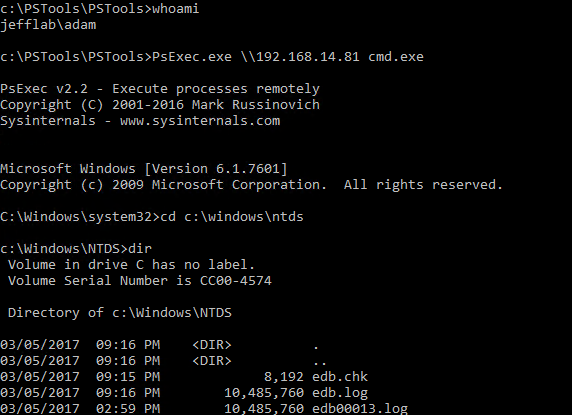Click the dir command at NTDS prompt
The height and width of the screenshot is (415, 572).
point(140,249)
